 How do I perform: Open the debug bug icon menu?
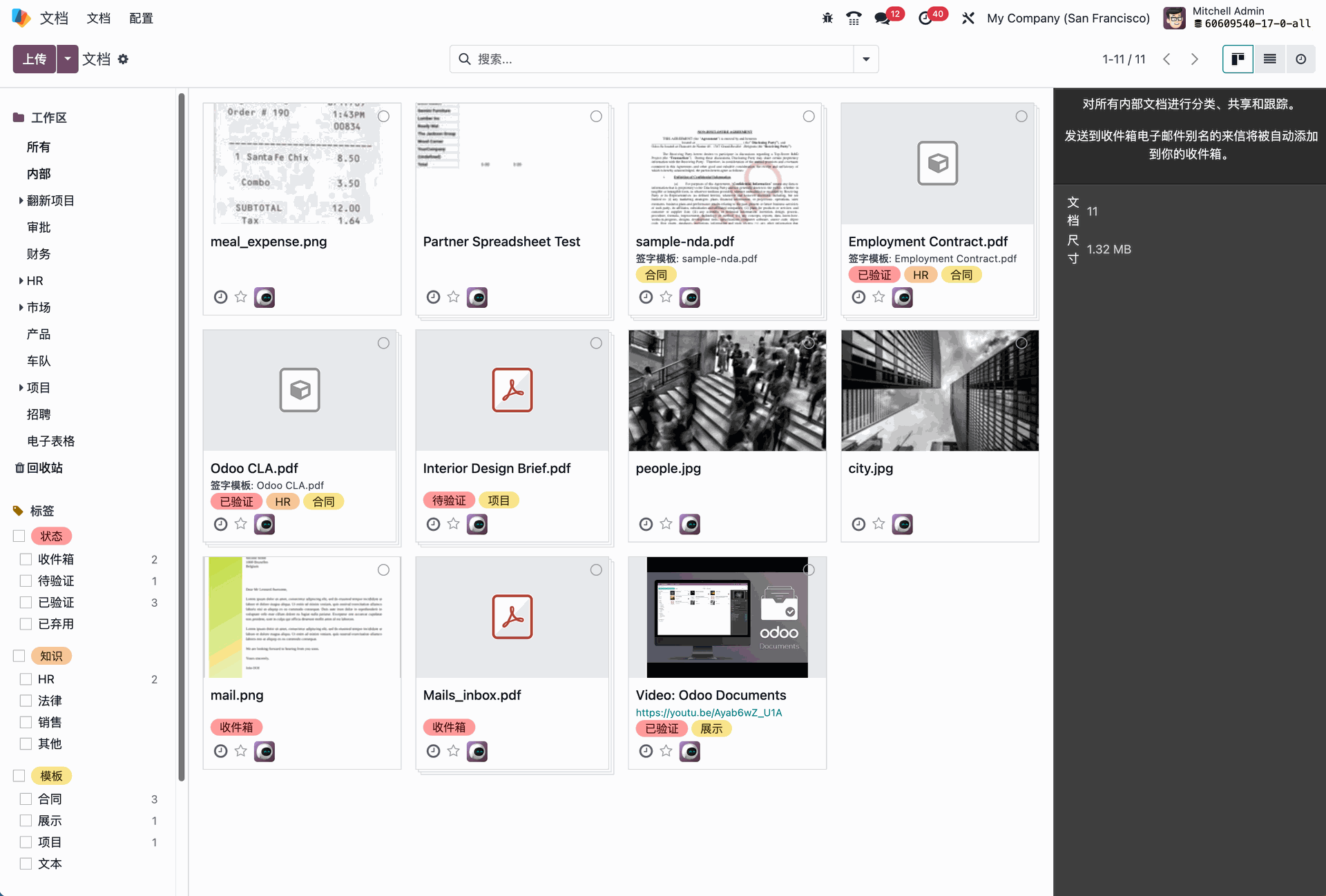point(827,19)
